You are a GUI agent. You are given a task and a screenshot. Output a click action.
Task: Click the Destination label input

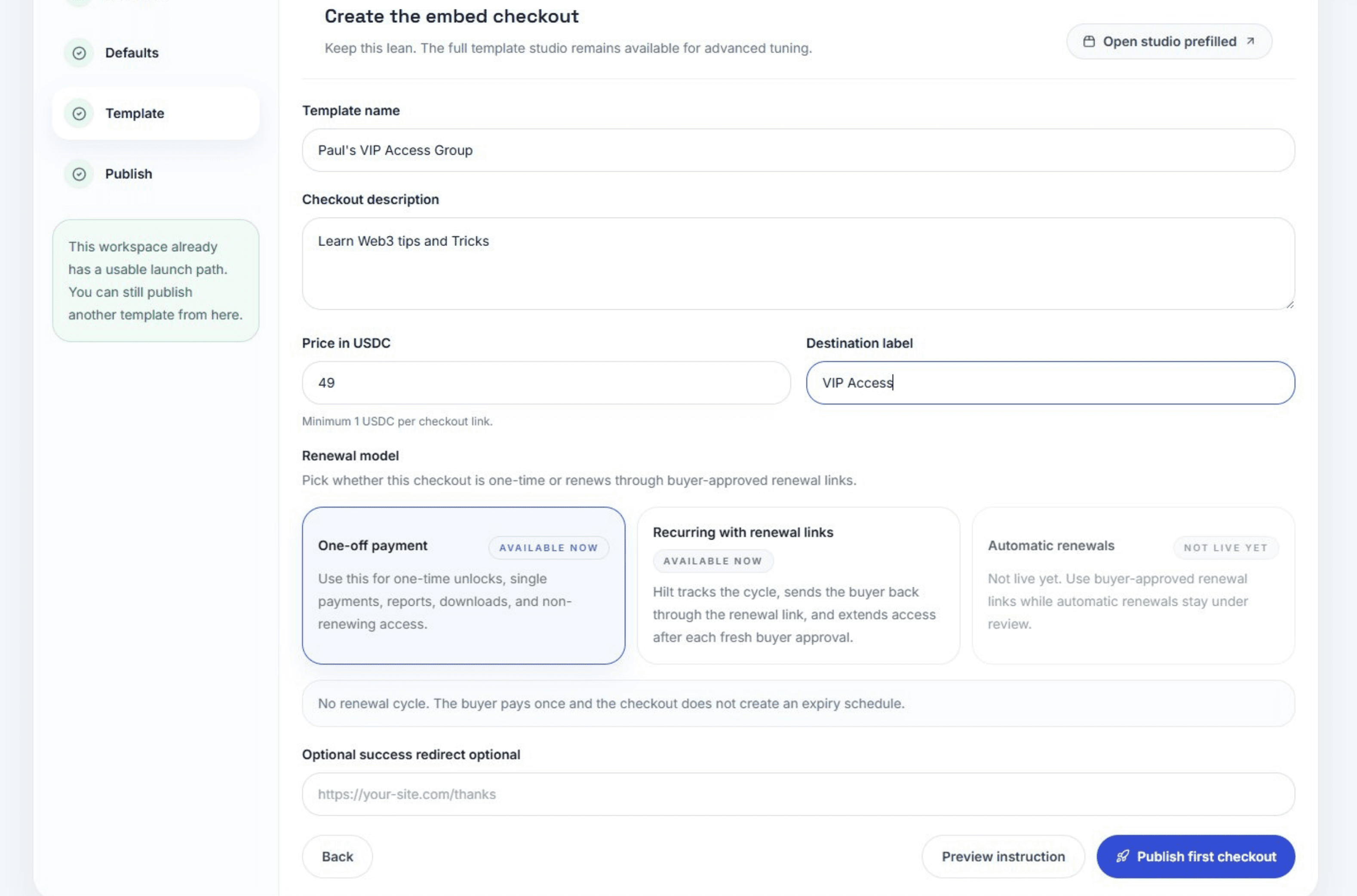(1050, 383)
